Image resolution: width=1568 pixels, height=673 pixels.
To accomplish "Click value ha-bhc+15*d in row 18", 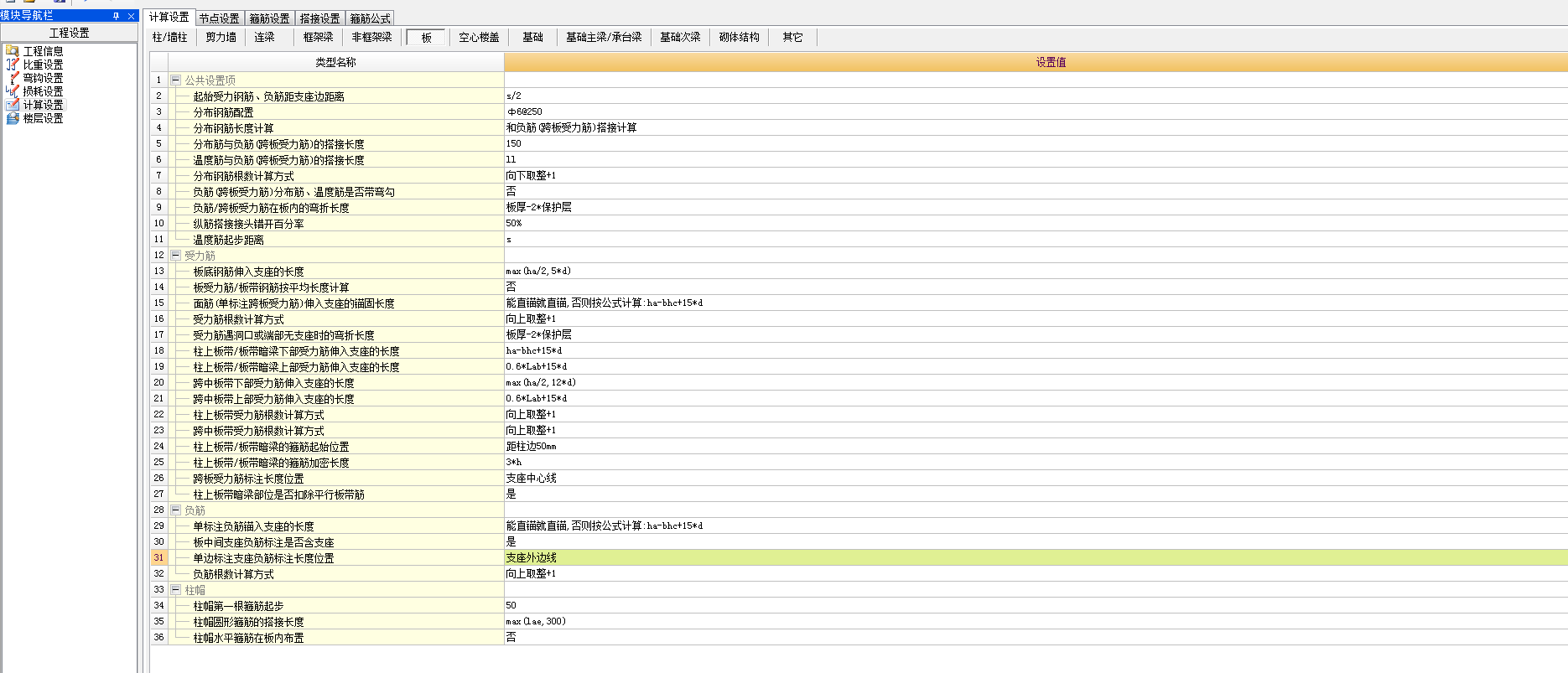I will [1036, 351].
